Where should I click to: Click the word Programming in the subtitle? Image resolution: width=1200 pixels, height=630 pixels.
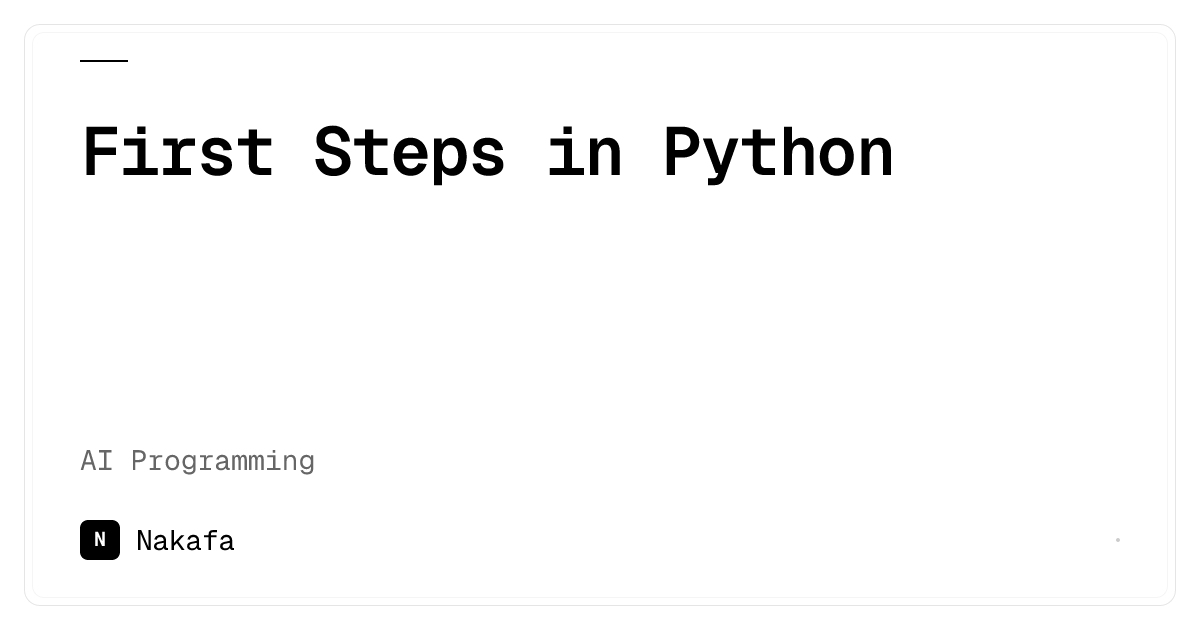[223, 462]
